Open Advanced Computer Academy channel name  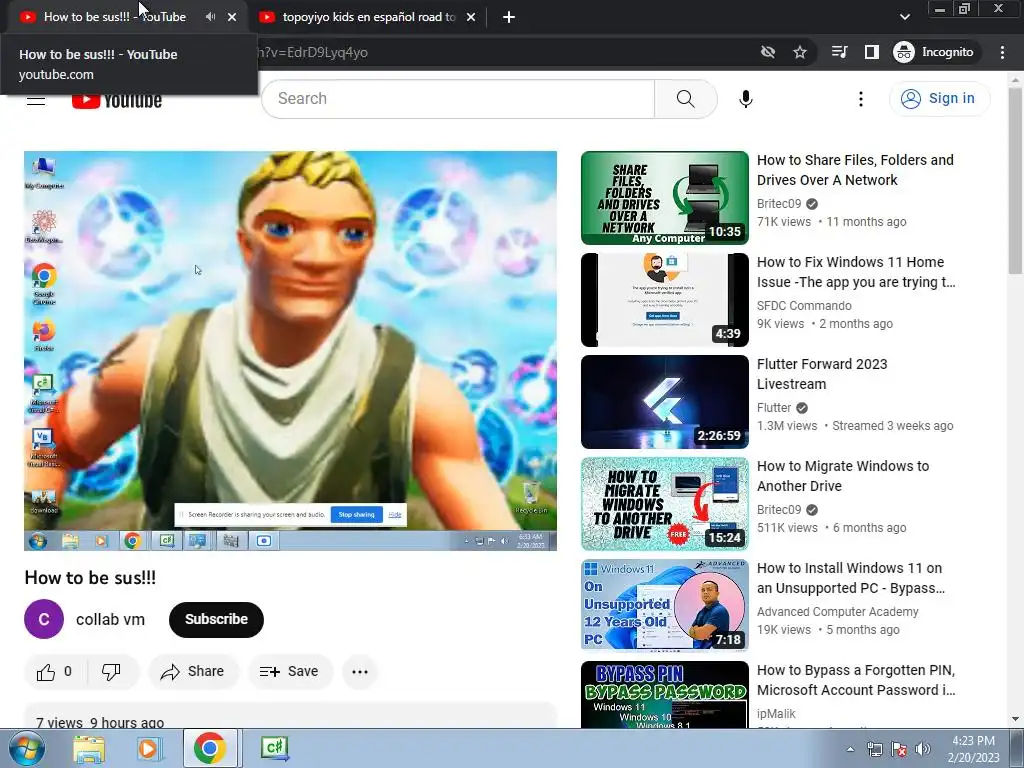click(x=837, y=612)
